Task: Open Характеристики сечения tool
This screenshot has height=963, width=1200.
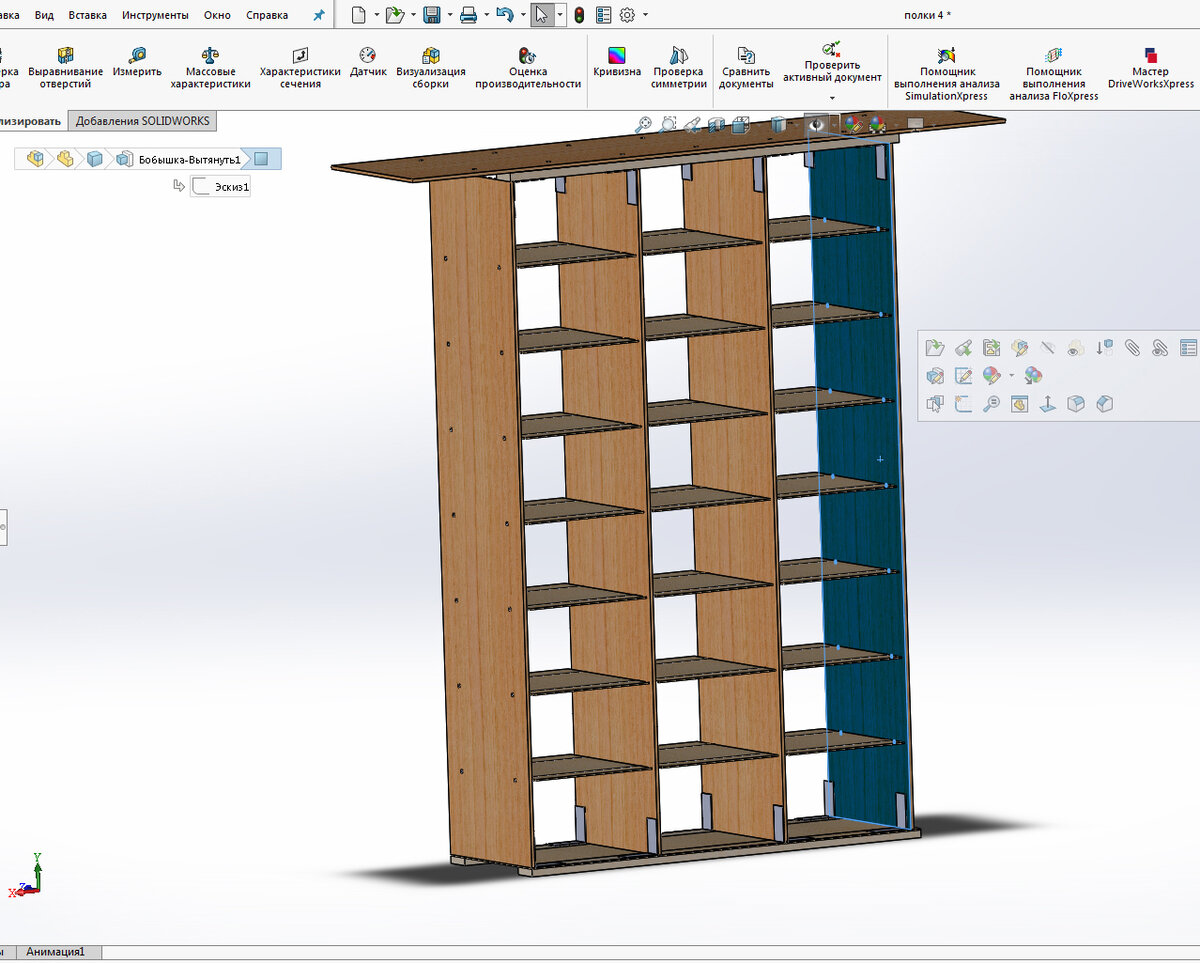Action: [300, 68]
